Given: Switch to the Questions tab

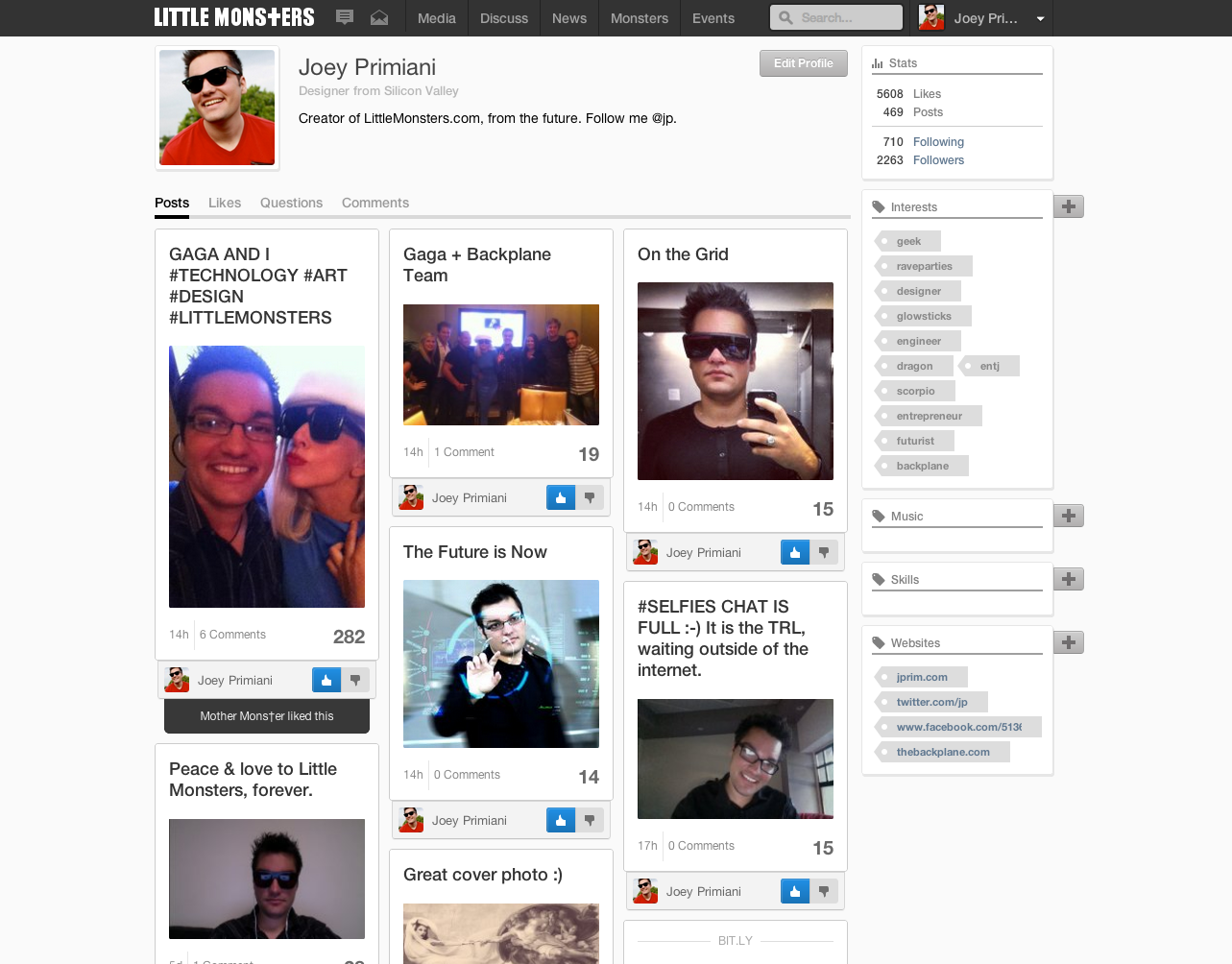Looking at the screenshot, I should pos(291,203).
